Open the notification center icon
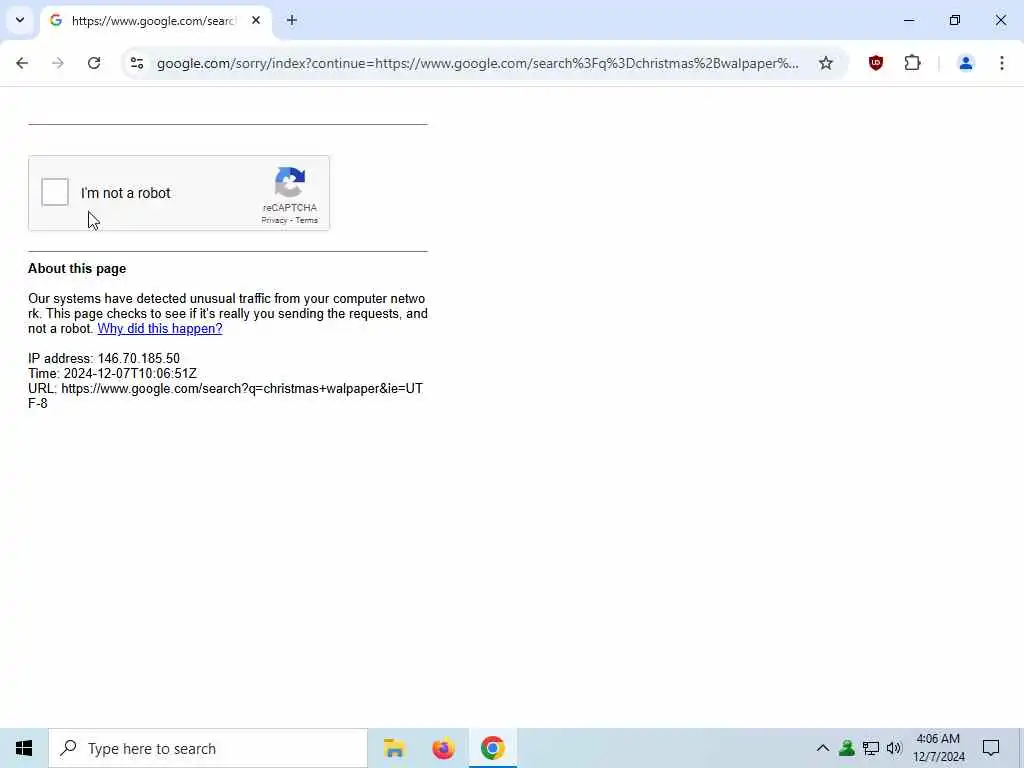This screenshot has width=1024, height=768. coord(991,748)
